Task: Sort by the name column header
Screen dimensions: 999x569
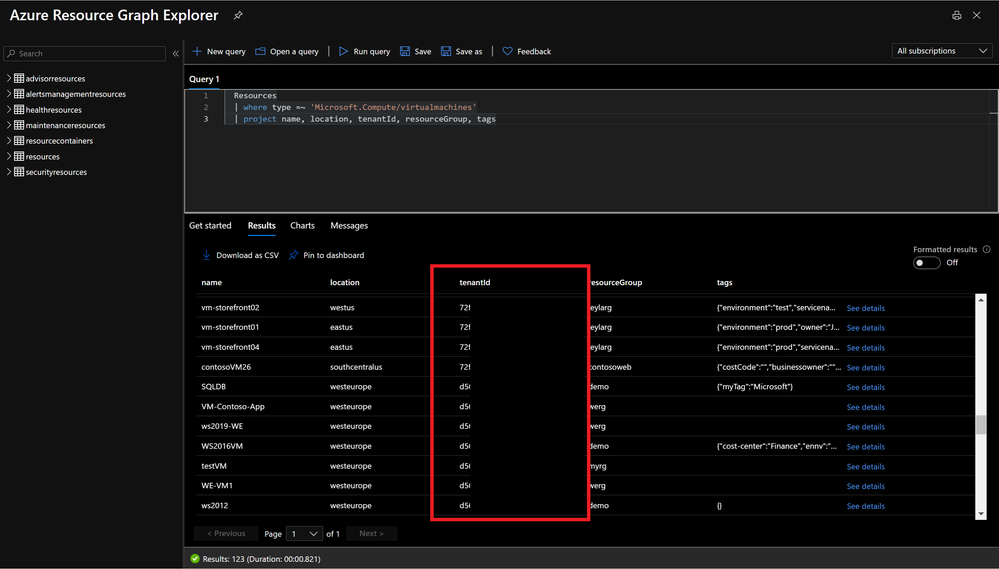Action: 212,282
